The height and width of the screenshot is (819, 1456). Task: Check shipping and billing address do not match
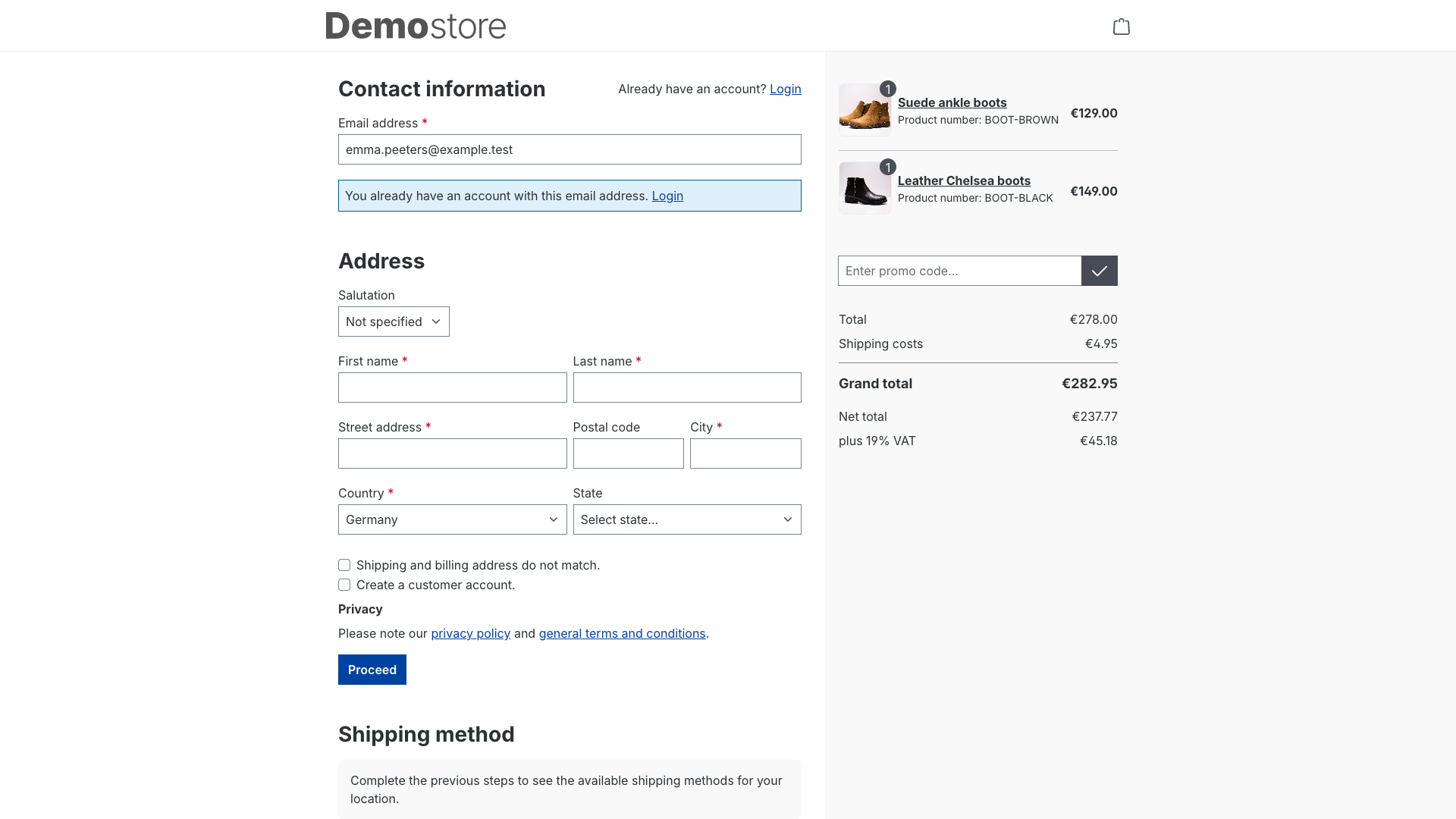pos(344,565)
